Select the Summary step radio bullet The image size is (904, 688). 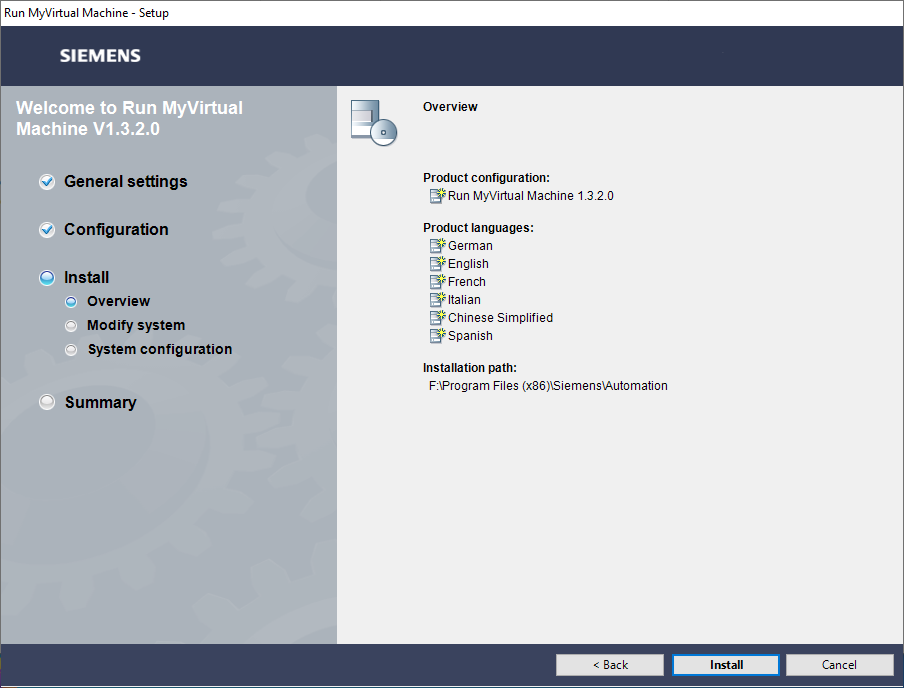pos(47,402)
